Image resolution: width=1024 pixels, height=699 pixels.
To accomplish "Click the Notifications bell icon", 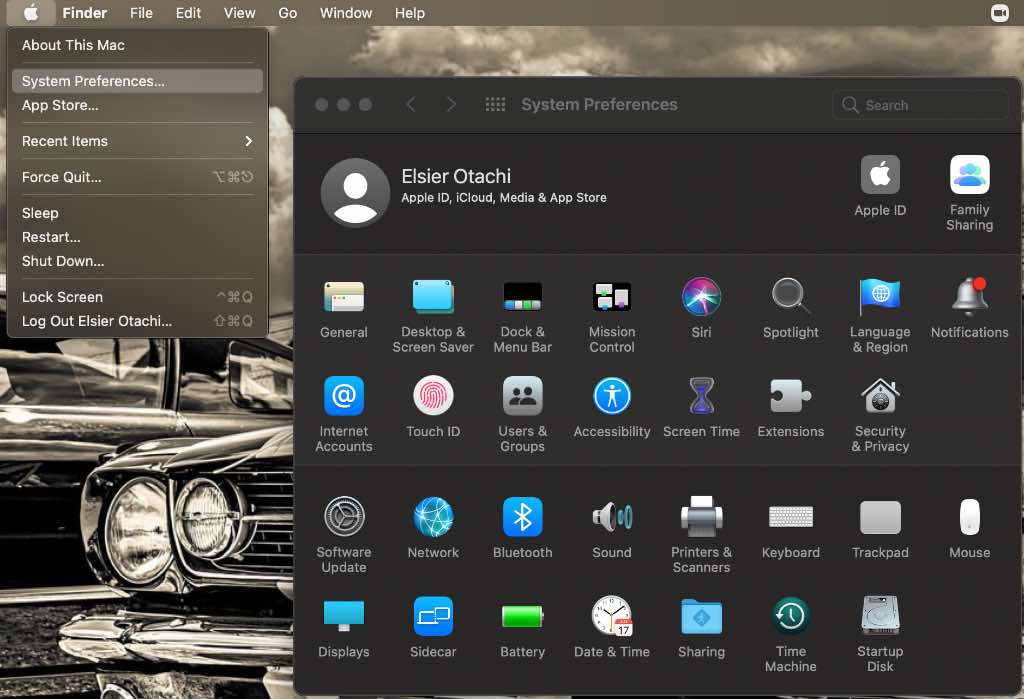I will [x=969, y=297].
